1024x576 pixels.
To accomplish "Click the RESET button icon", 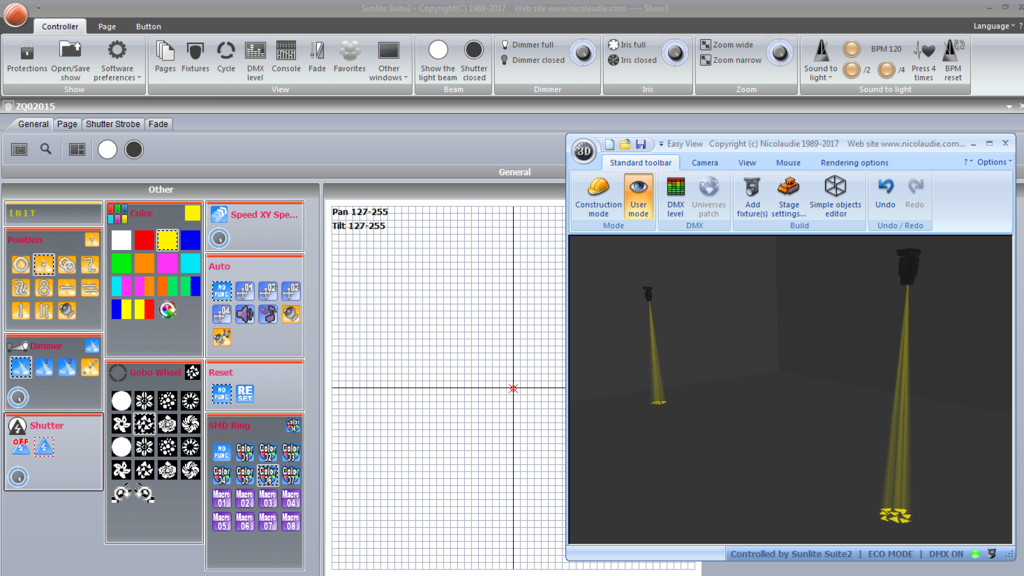I will [x=245, y=393].
